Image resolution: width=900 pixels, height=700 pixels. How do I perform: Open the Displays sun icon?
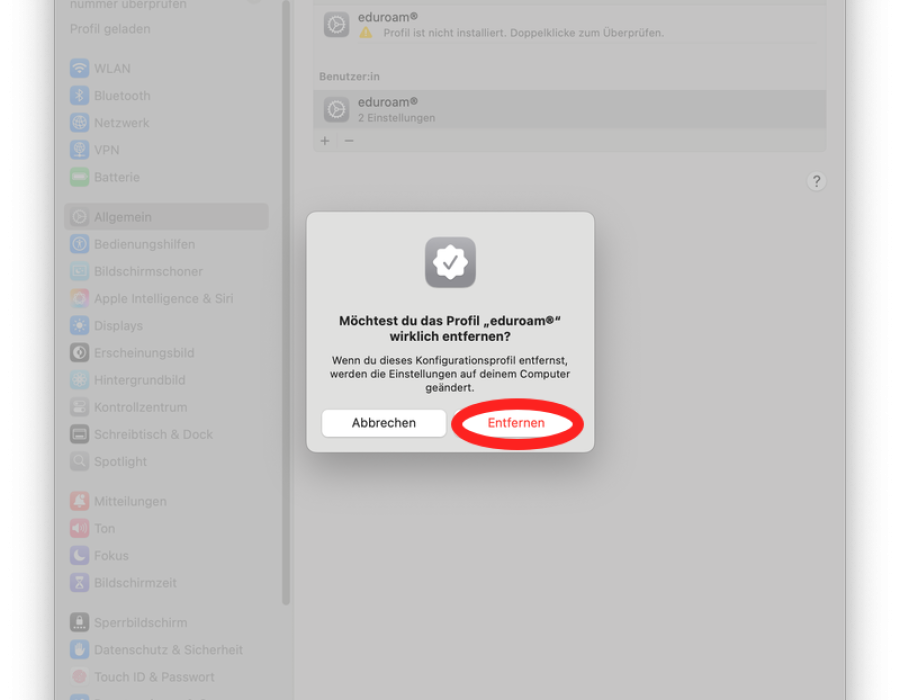click(79, 325)
